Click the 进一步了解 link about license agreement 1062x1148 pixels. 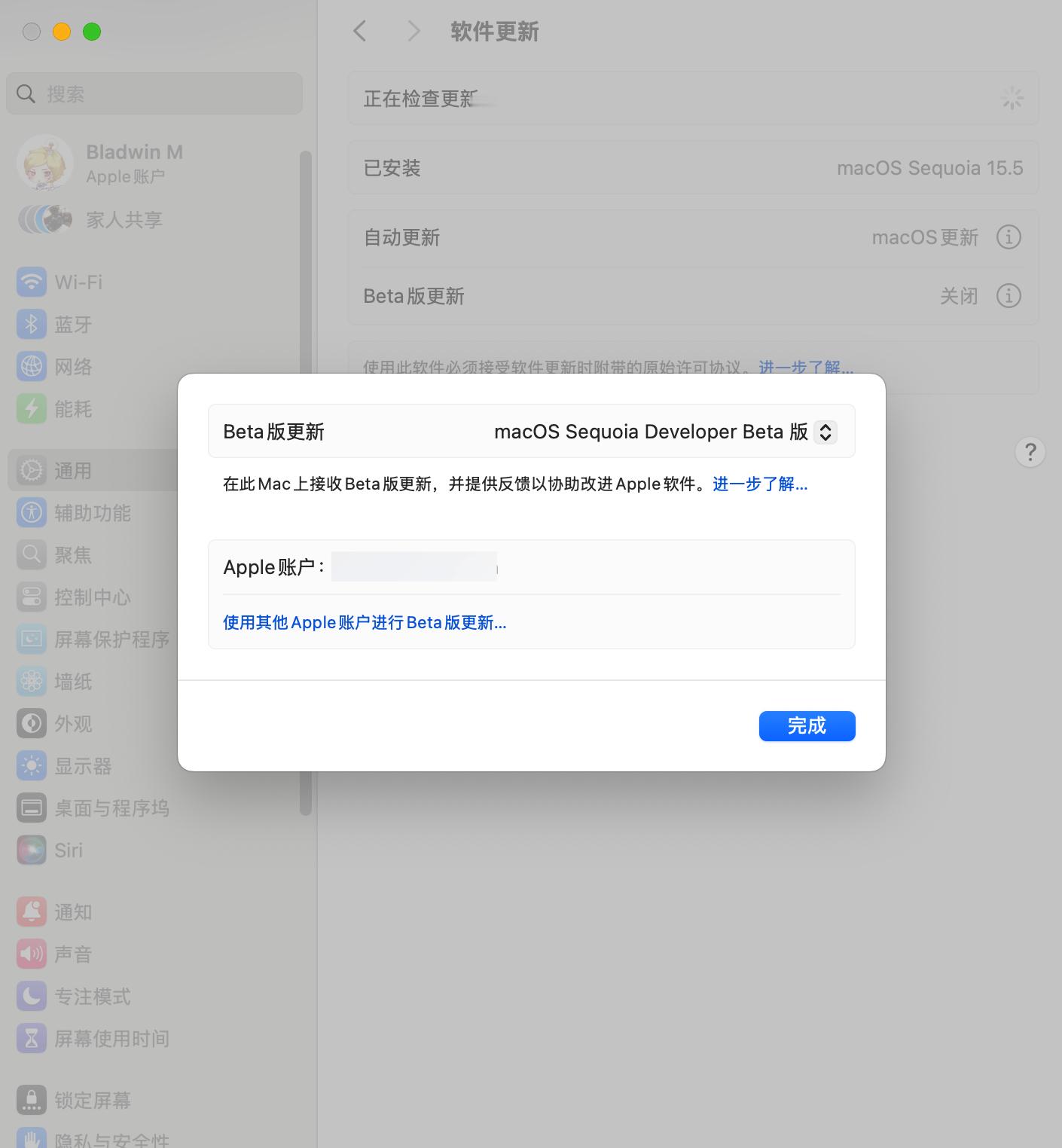click(805, 367)
